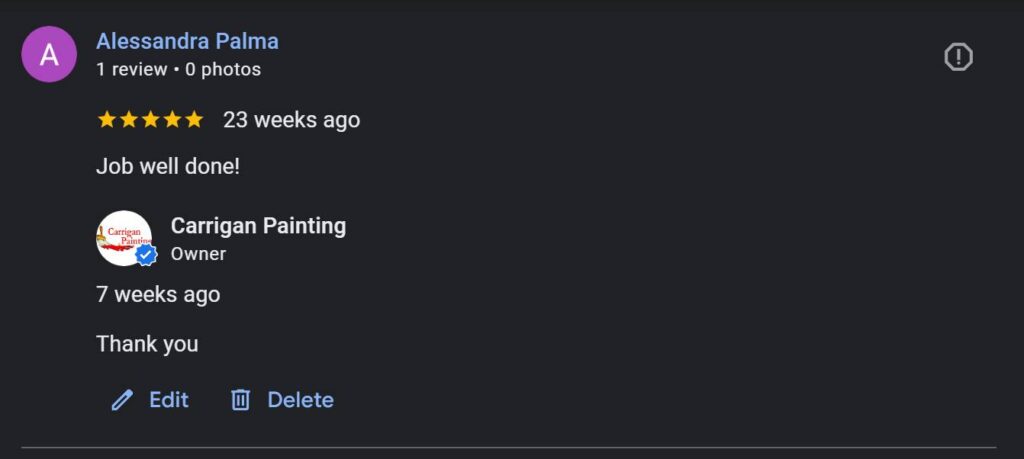Click the fifth yellow rating star
The width and height of the screenshot is (1024, 459).
click(x=194, y=120)
